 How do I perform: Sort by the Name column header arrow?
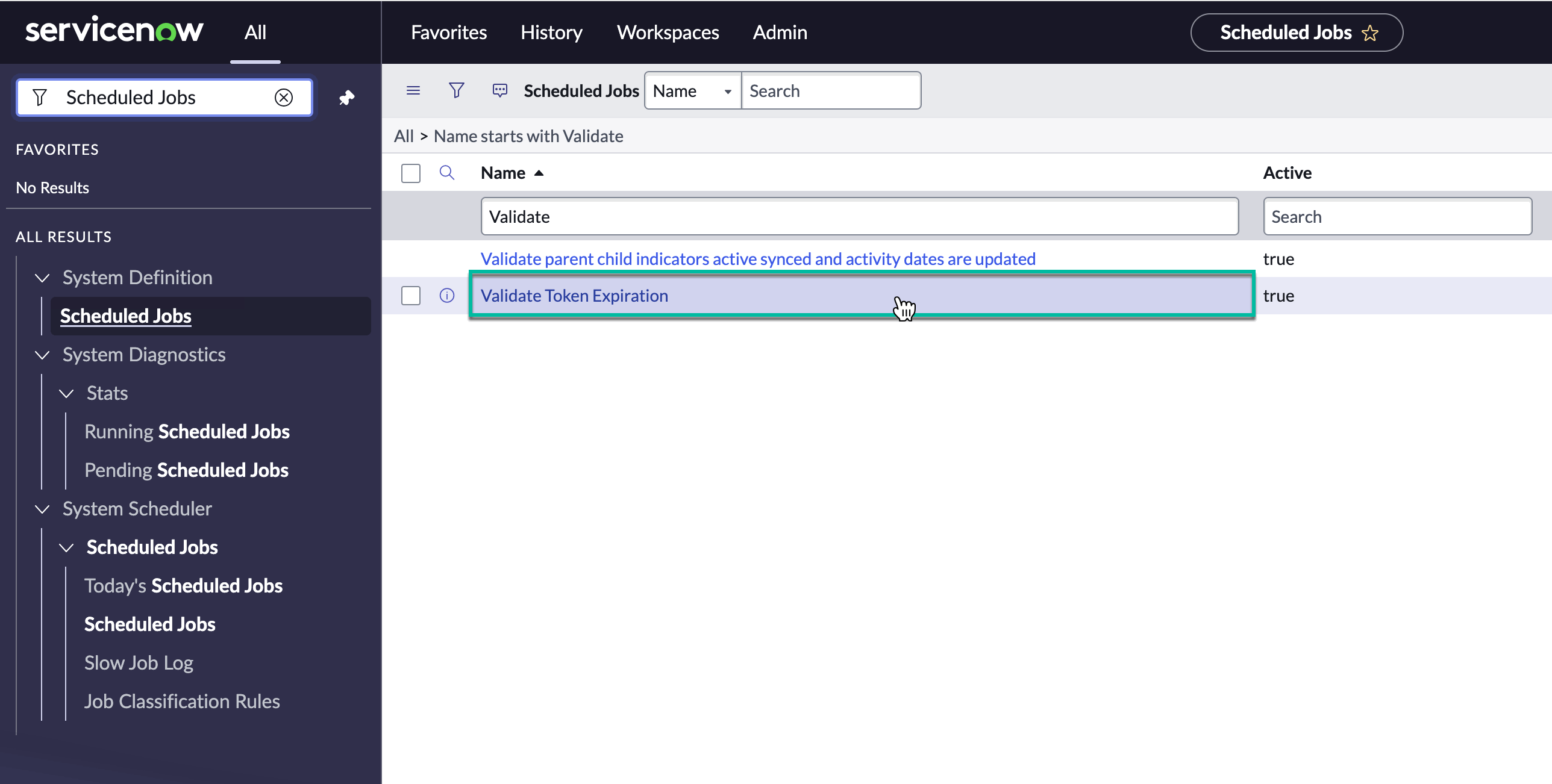tap(538, 173)
